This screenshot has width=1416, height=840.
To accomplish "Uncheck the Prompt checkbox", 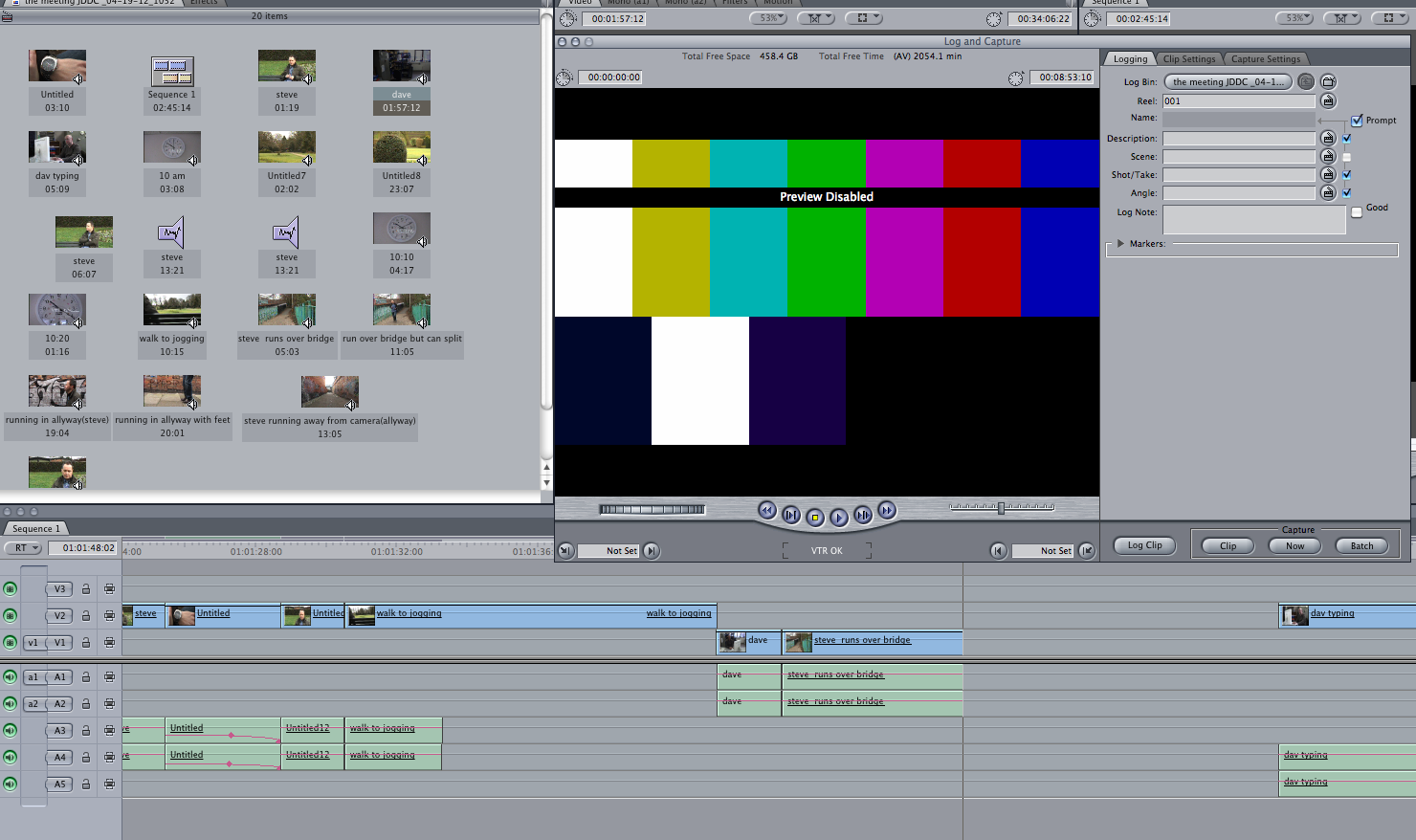I will (1357, 121).
